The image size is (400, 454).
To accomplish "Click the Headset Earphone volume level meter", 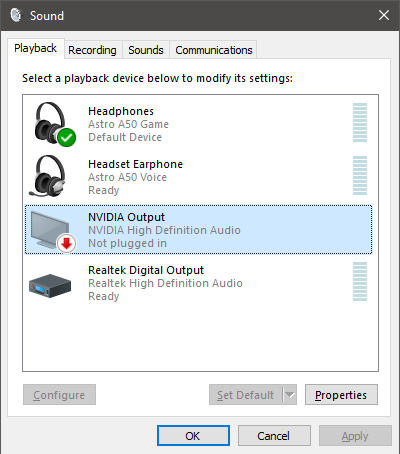I will (360, 175).
